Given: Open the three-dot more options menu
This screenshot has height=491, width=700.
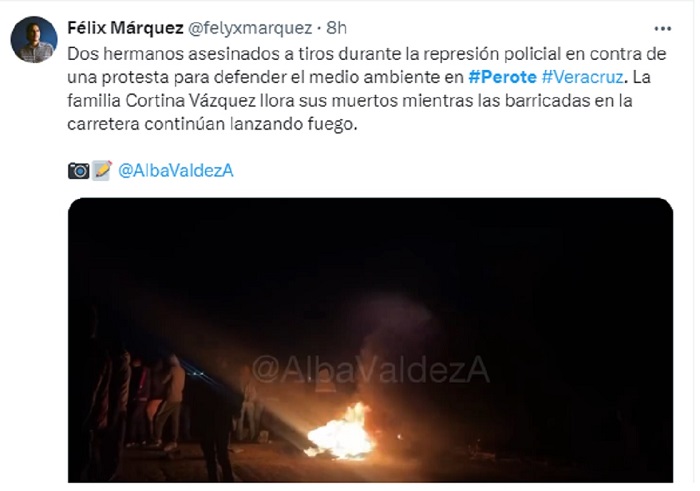Looking at the screenshot, I should pos(662,29).
